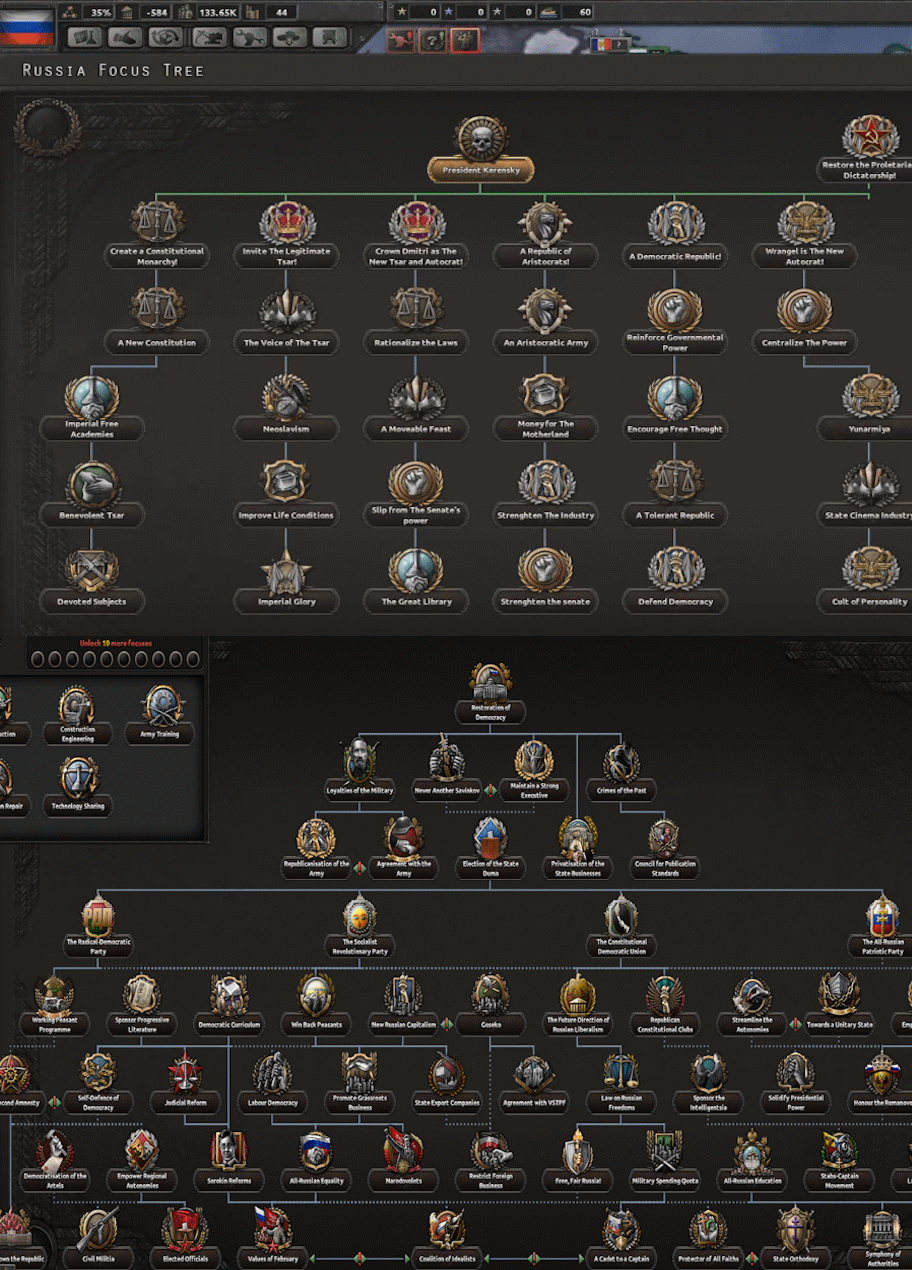Viewport: 912px width, 1270px height.
Task: Select Agreement with the Army focus
Action: point(404,847)
